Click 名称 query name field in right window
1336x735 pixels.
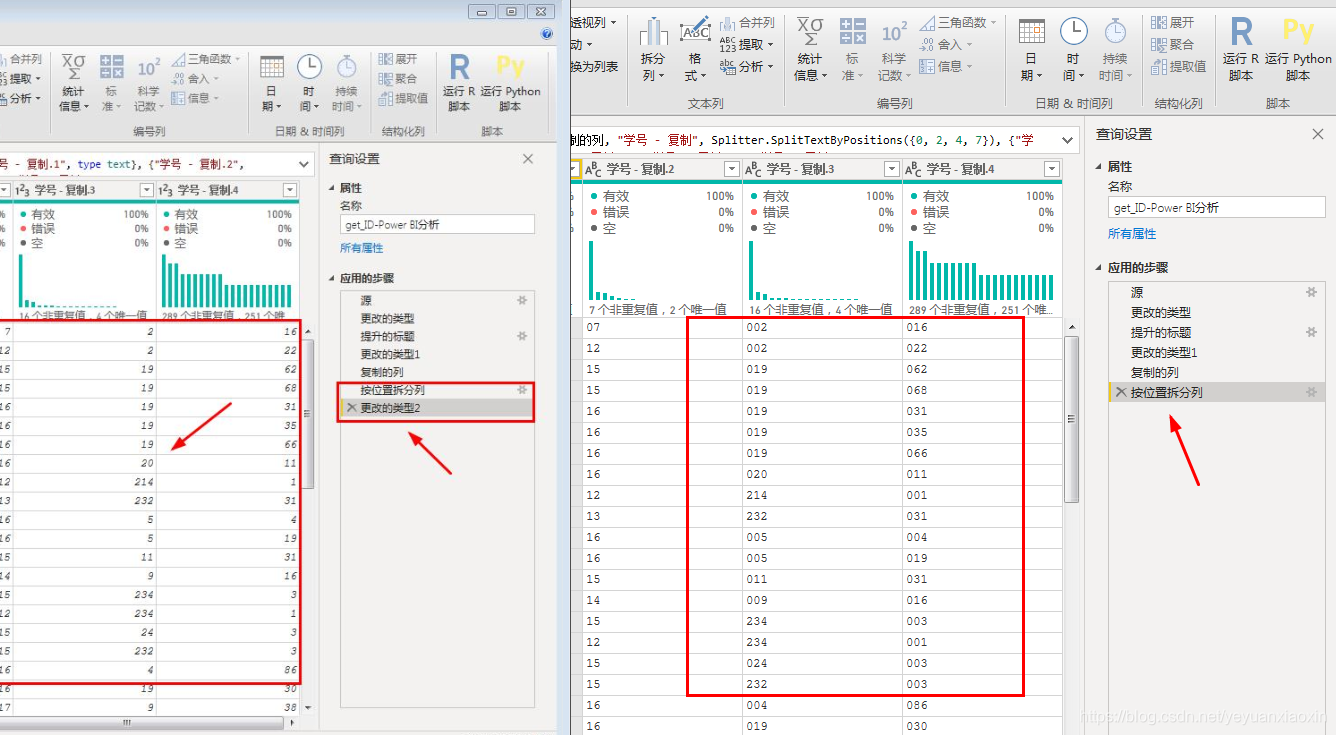[1217, 208]
